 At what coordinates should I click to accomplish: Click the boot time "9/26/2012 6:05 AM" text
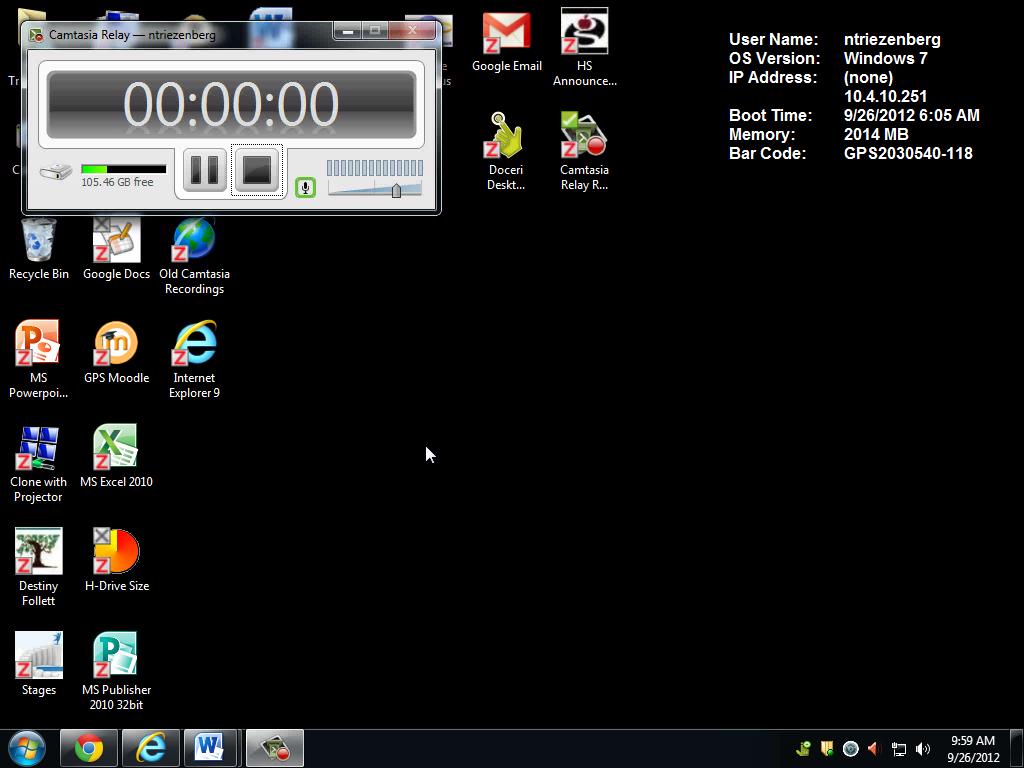pos(912,116)
